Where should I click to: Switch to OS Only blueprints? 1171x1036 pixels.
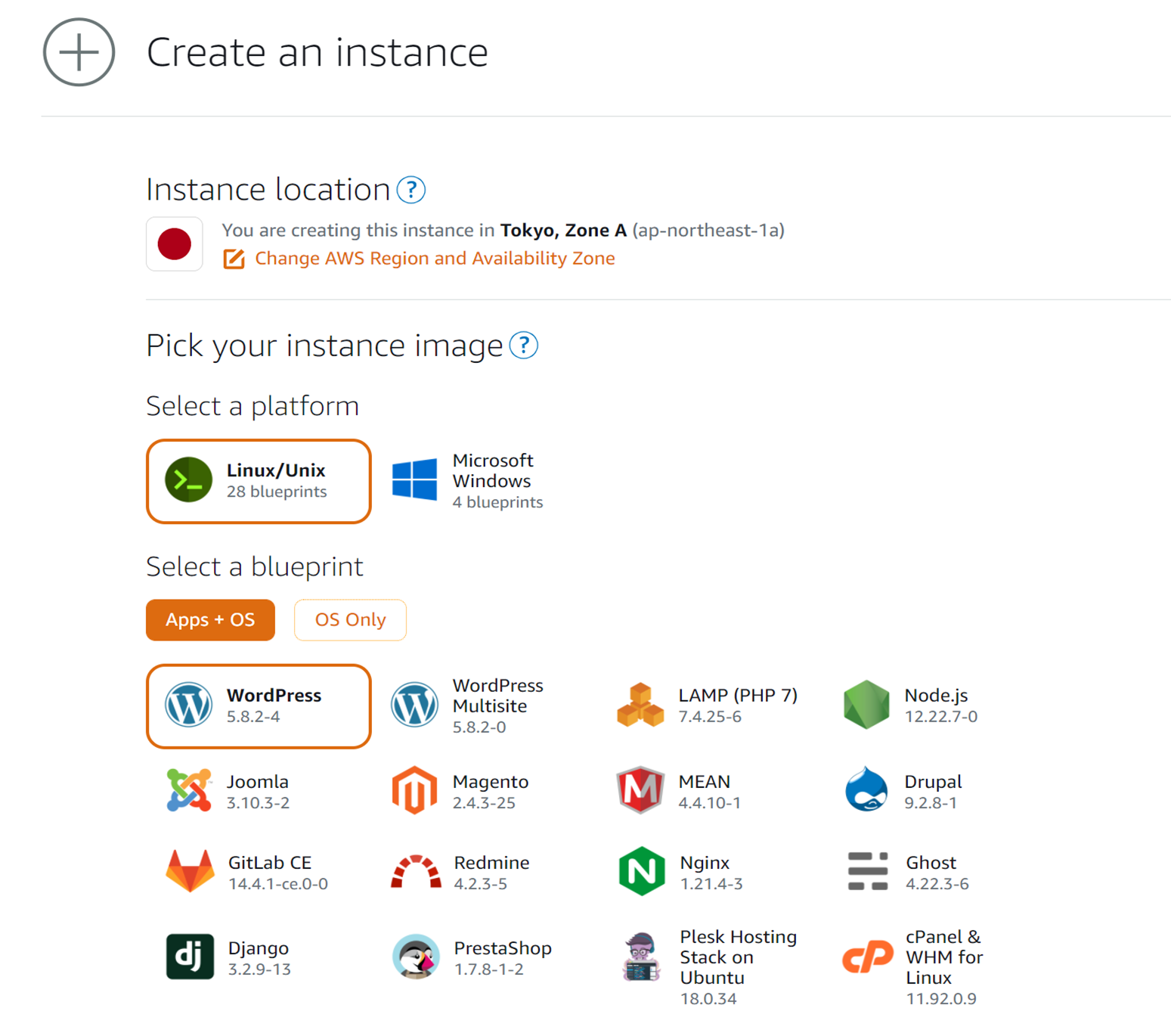pyautogui.click(x=350, y=620)
